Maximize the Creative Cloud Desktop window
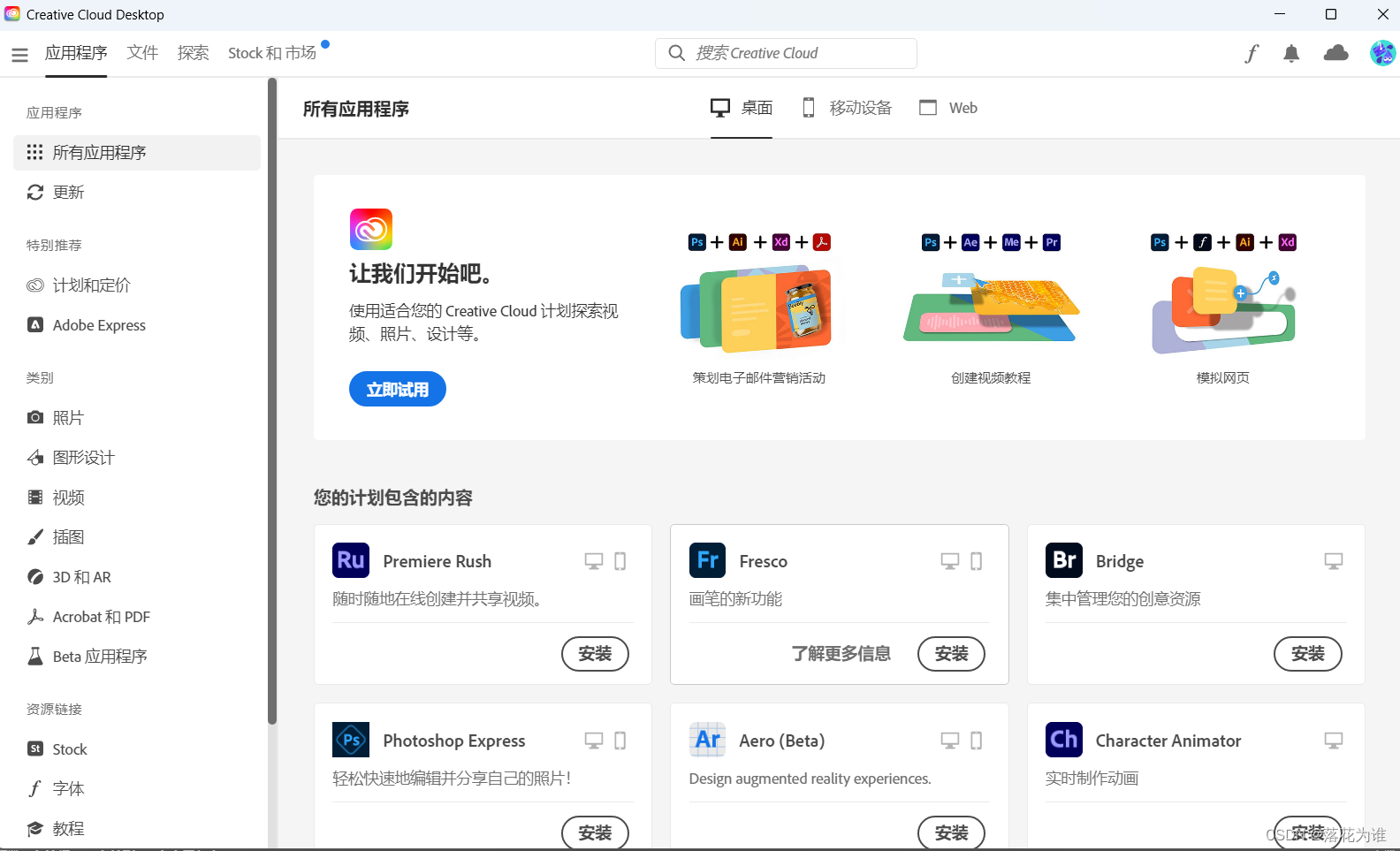 click(1331, 14)
